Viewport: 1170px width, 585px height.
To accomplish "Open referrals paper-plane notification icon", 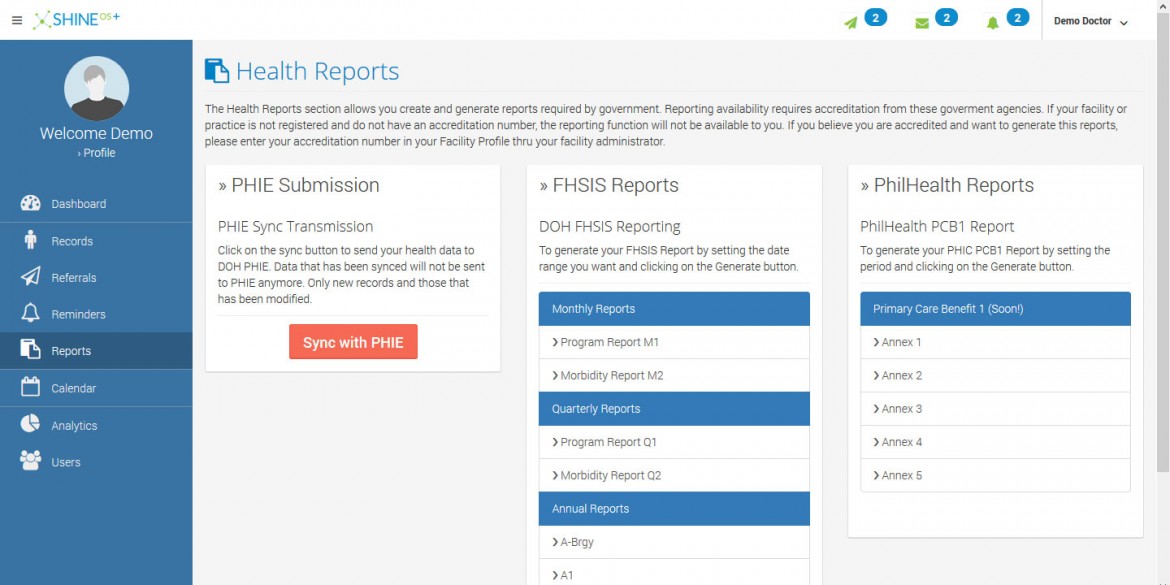I will (851, 22).
